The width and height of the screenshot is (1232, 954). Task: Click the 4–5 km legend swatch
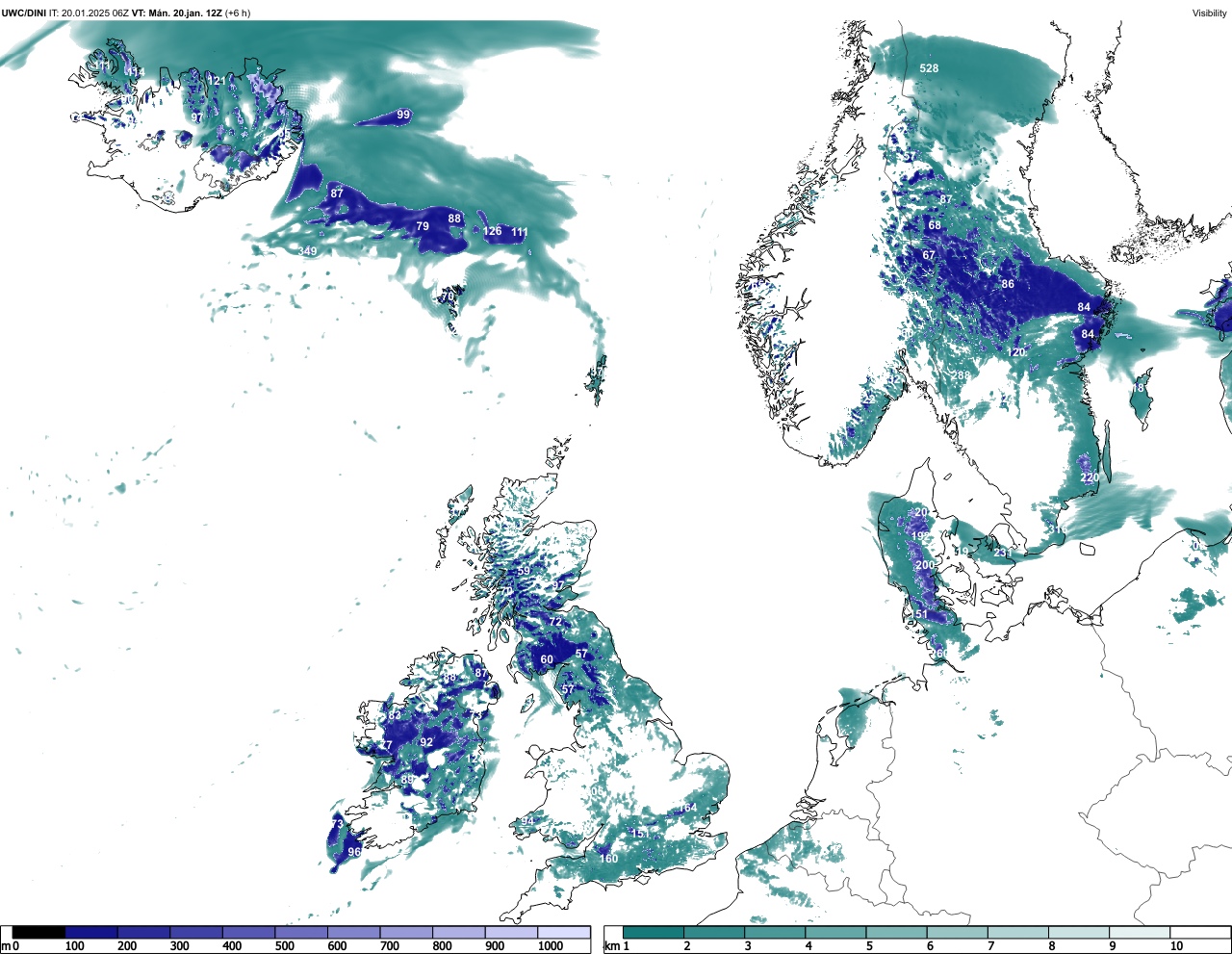tap(835, 933)
